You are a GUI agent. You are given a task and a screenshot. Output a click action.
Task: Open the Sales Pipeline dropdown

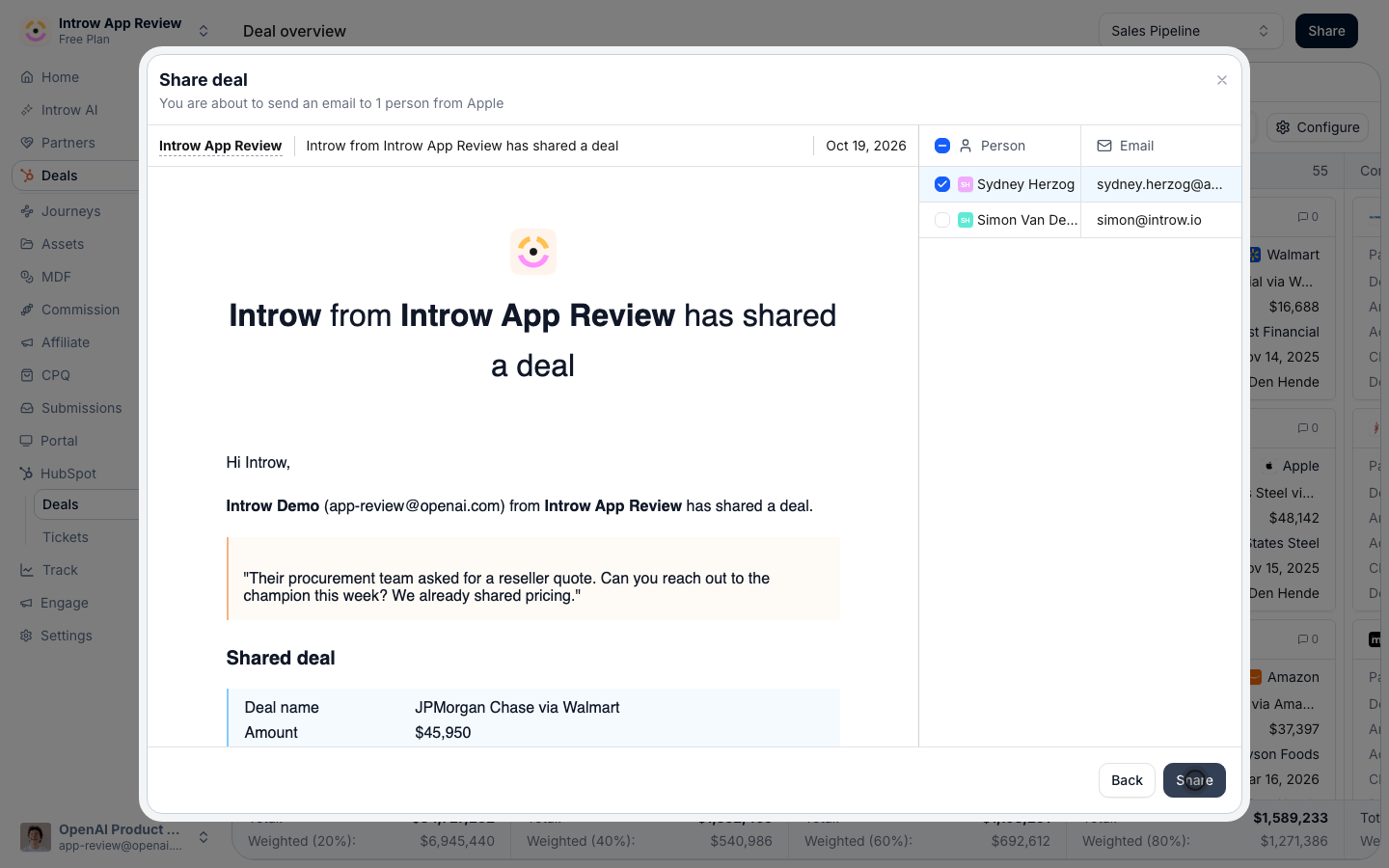pos(1190,31)
